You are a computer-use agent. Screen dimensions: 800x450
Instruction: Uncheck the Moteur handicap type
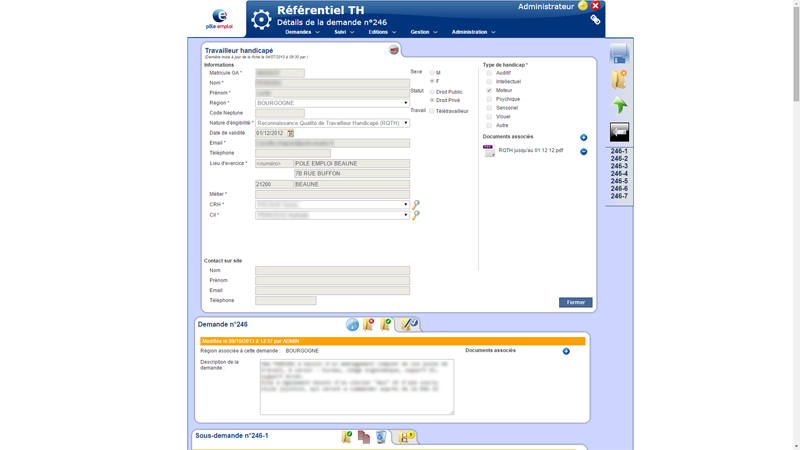pos(489,90)
